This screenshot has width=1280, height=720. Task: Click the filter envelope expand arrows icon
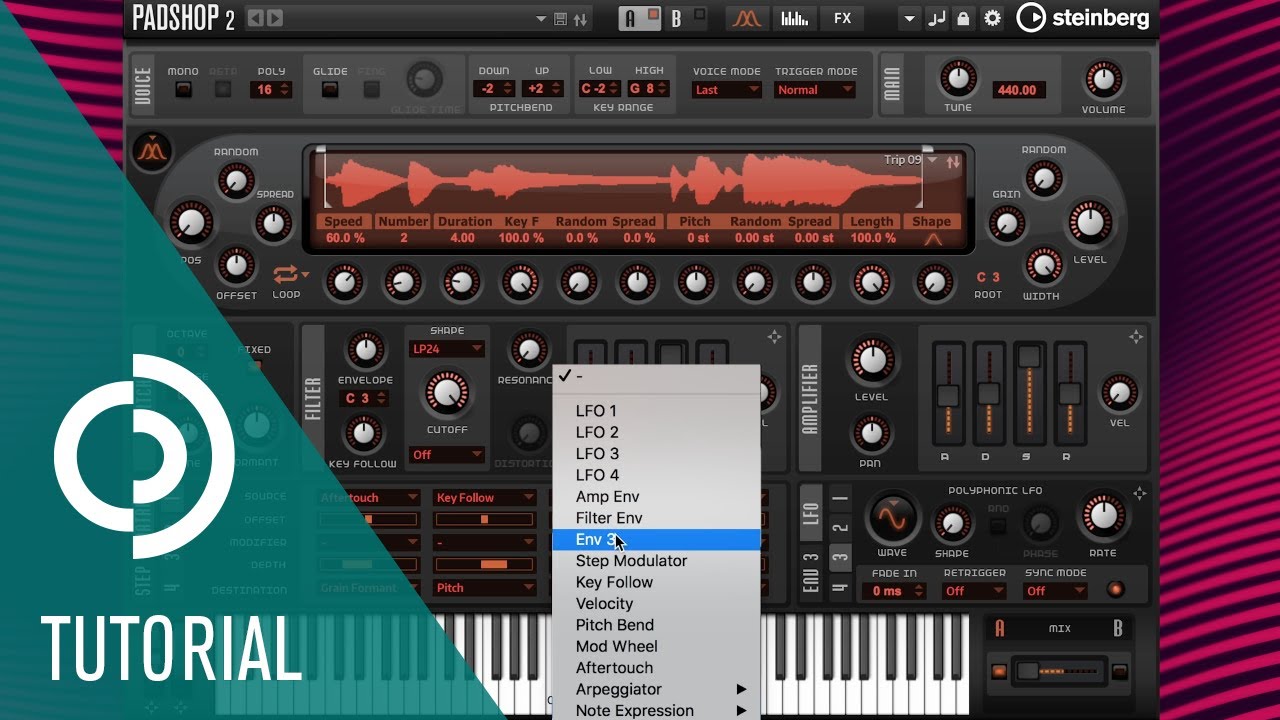click(x=774, y=337)
